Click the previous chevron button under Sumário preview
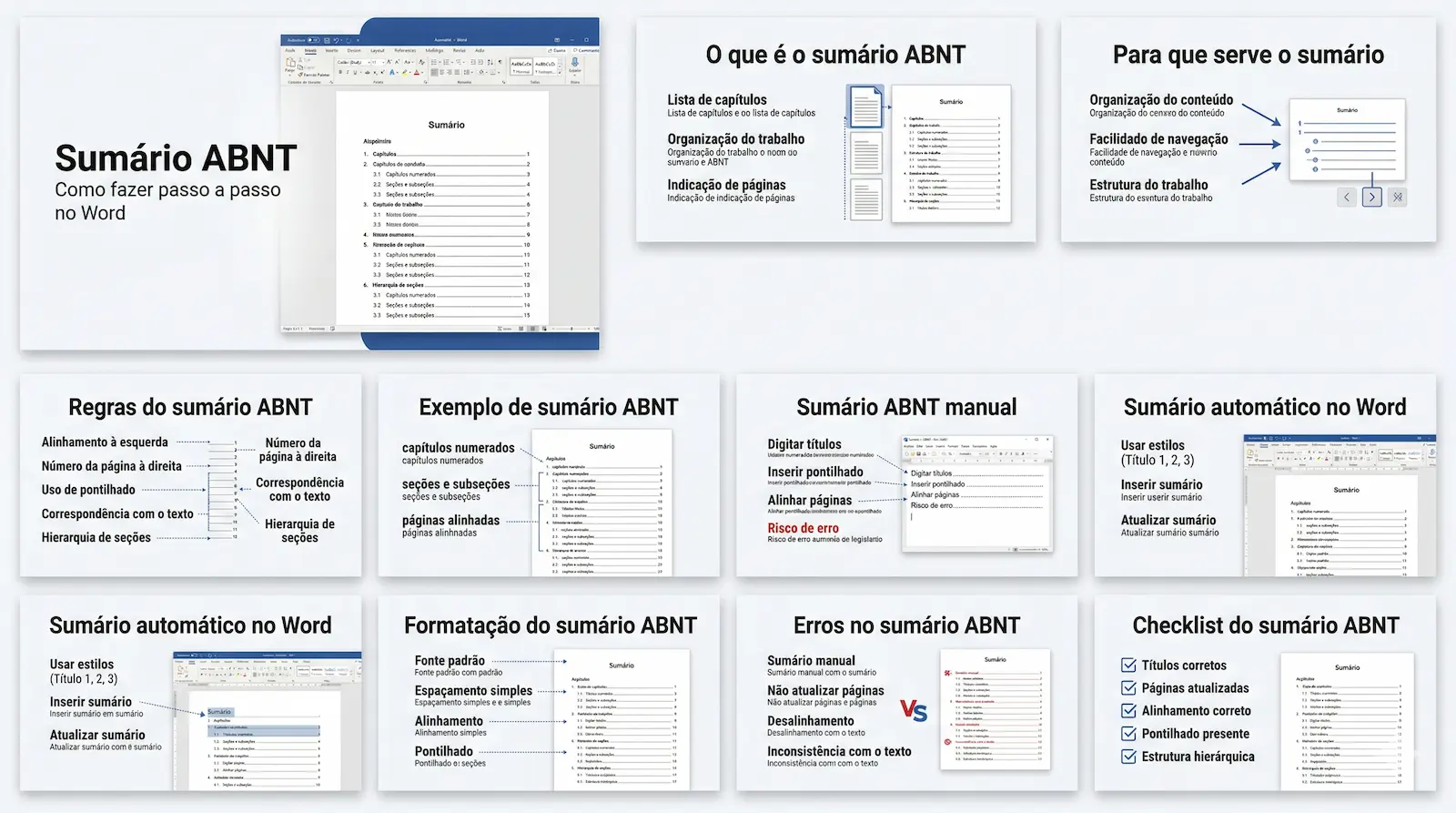Image resolution: width=1456 pixels, height=813 pixels. [1347, 197]
